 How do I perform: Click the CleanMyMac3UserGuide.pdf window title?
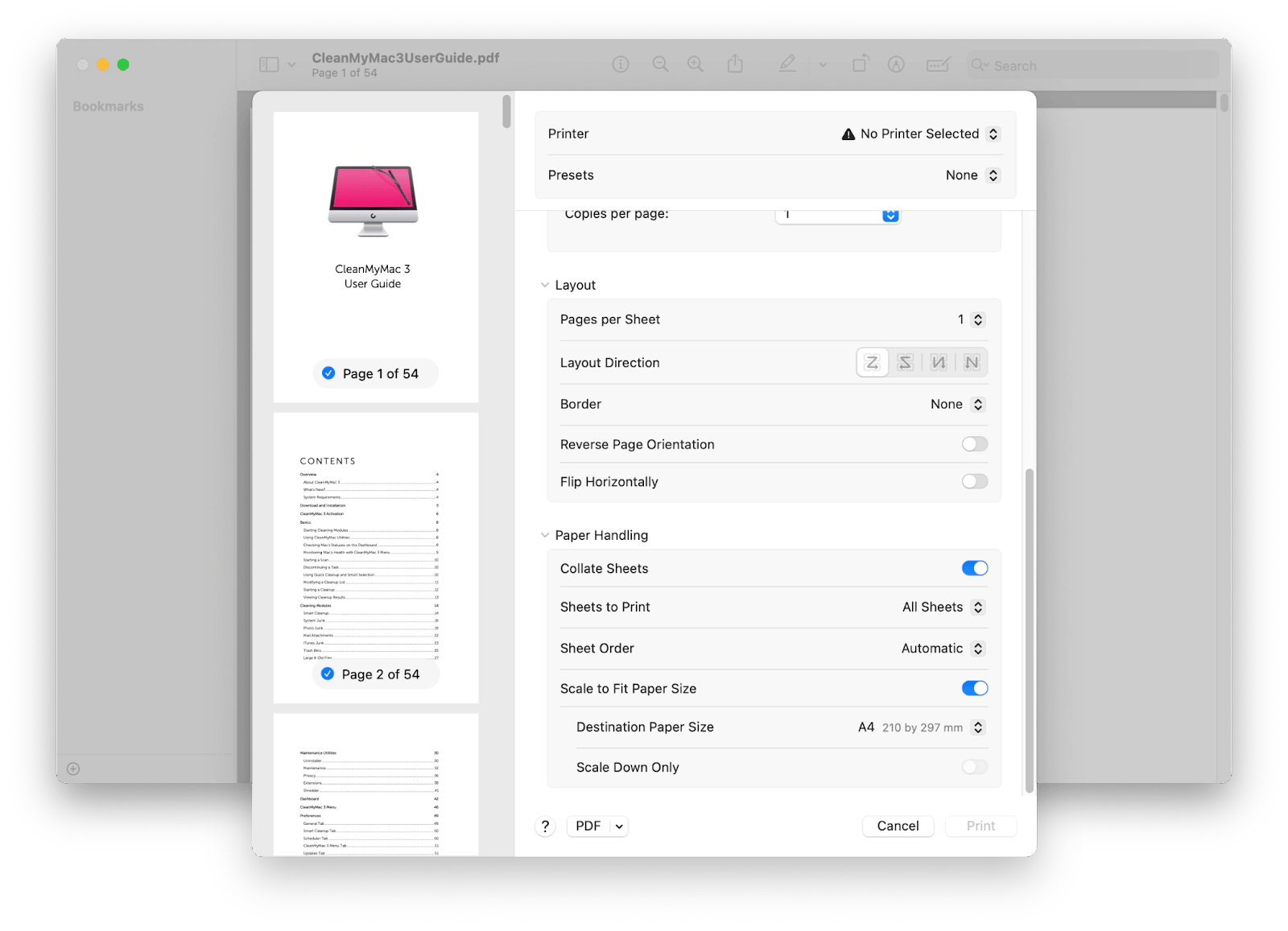406,58
